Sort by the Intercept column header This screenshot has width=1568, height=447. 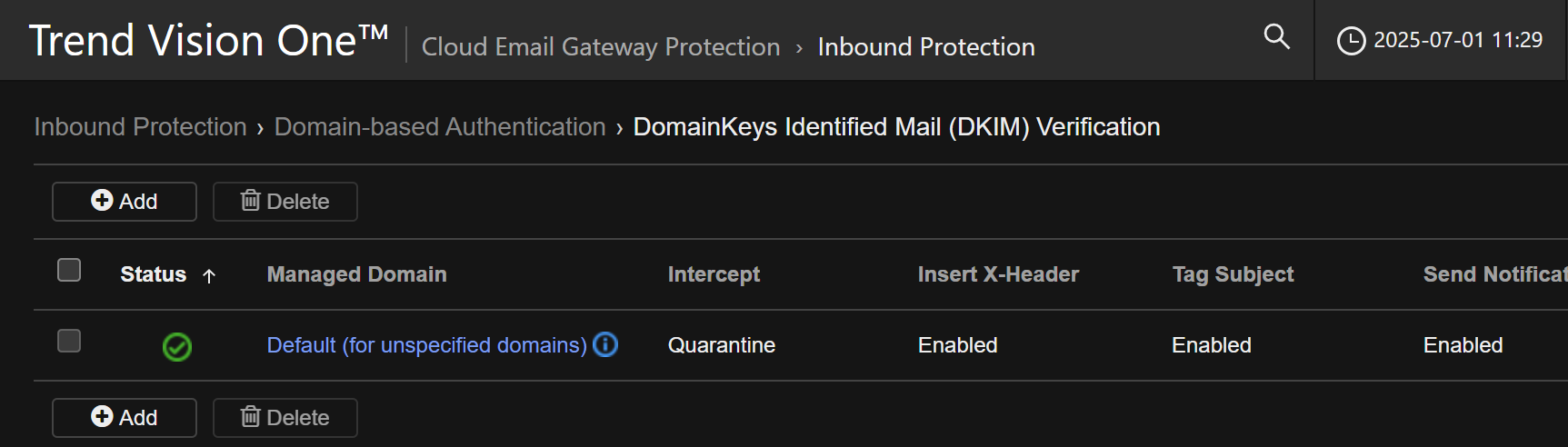click(x=714, y=274)
